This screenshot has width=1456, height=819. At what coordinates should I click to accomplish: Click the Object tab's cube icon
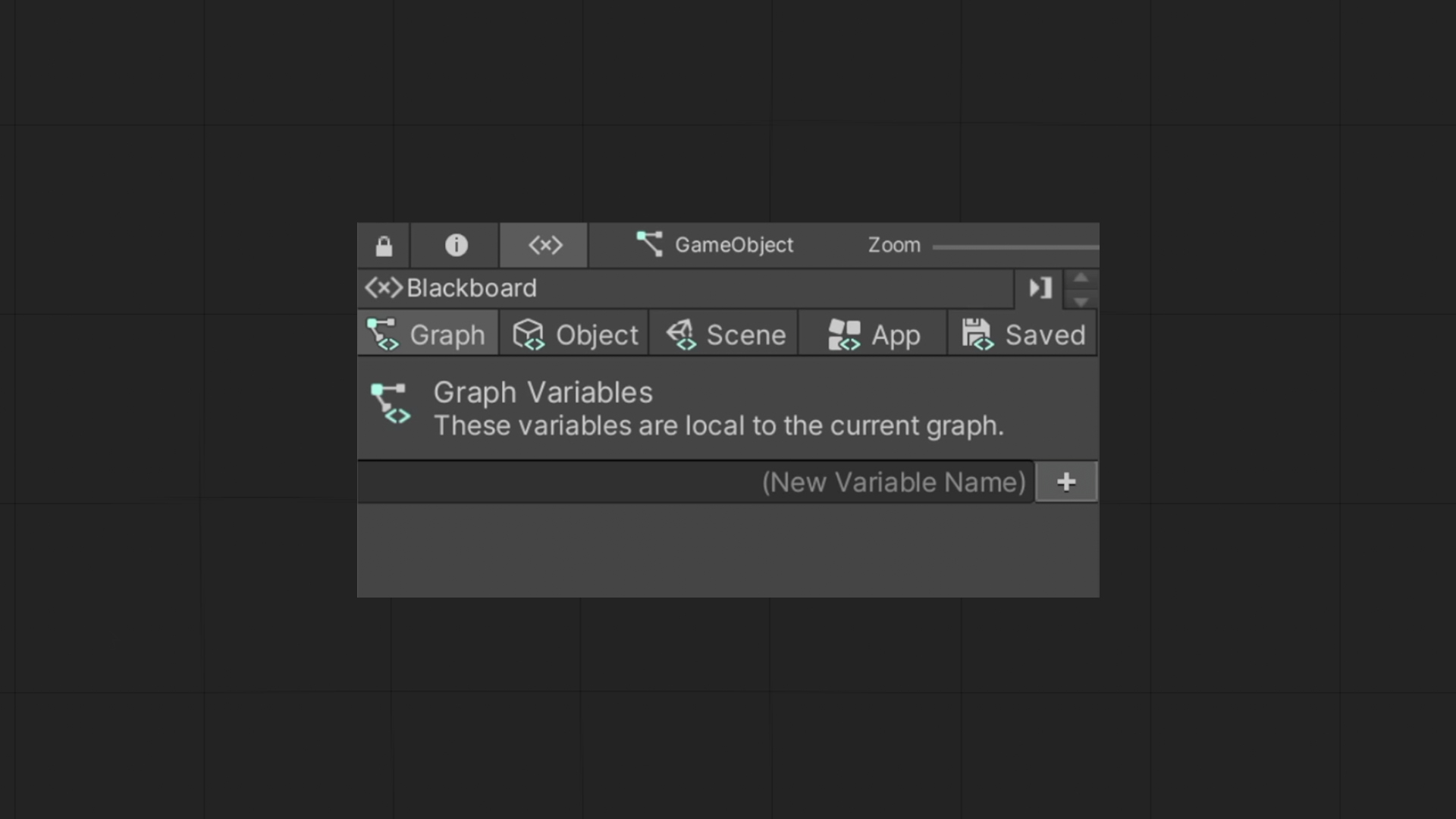point(529,334)
